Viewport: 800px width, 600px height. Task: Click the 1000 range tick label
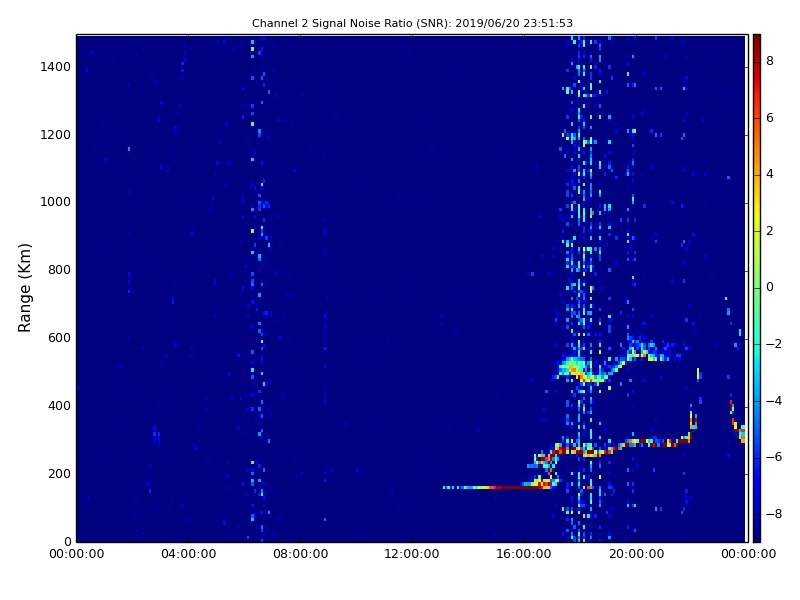(x=56, y=202)
